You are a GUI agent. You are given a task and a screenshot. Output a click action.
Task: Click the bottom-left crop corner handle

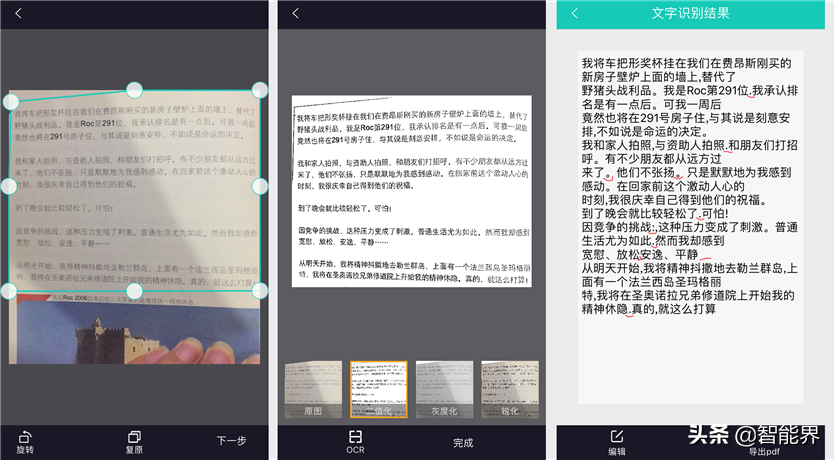(9, 291)
